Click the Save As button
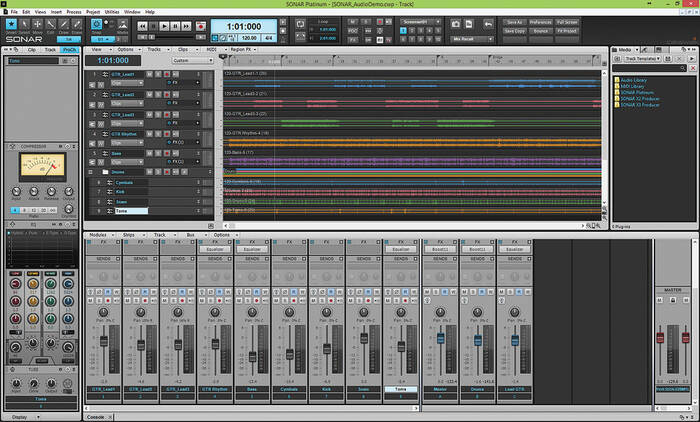Screen dimensions: 700x422 [515, 21]
